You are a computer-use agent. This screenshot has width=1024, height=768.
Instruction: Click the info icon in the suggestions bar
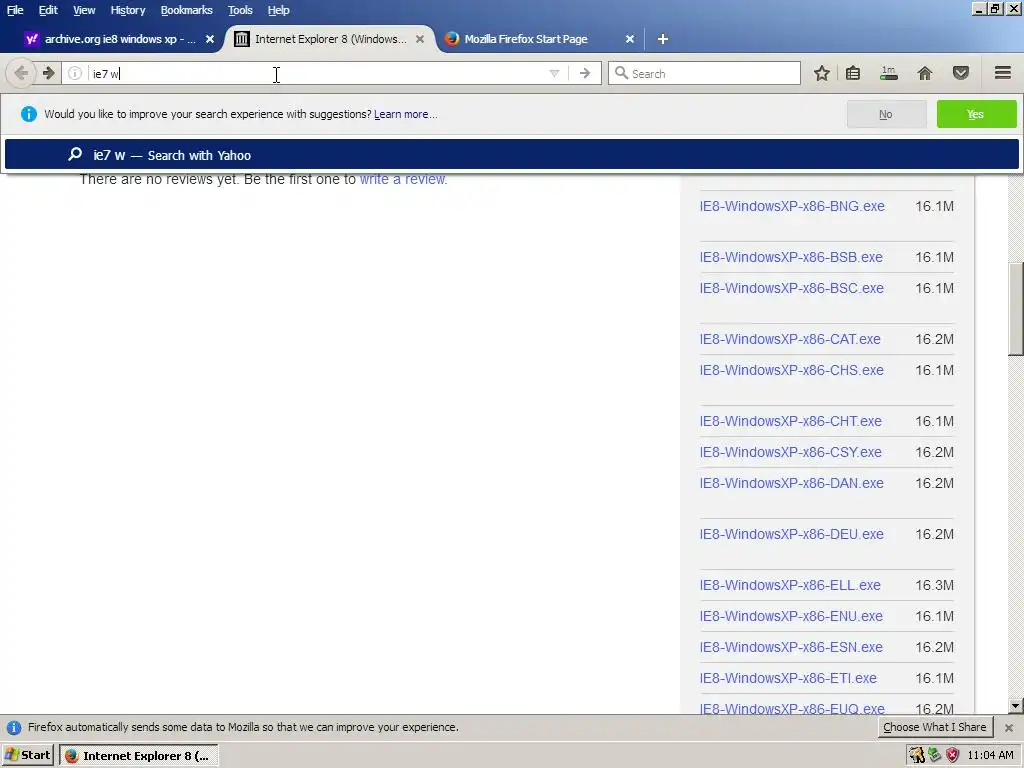tap(28, 114)
